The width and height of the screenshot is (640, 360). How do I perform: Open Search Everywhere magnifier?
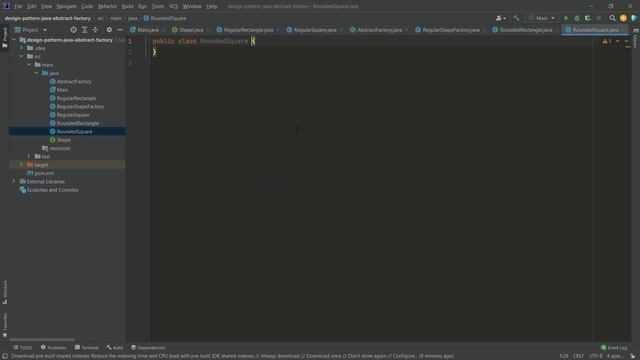(x=612, y=18)
